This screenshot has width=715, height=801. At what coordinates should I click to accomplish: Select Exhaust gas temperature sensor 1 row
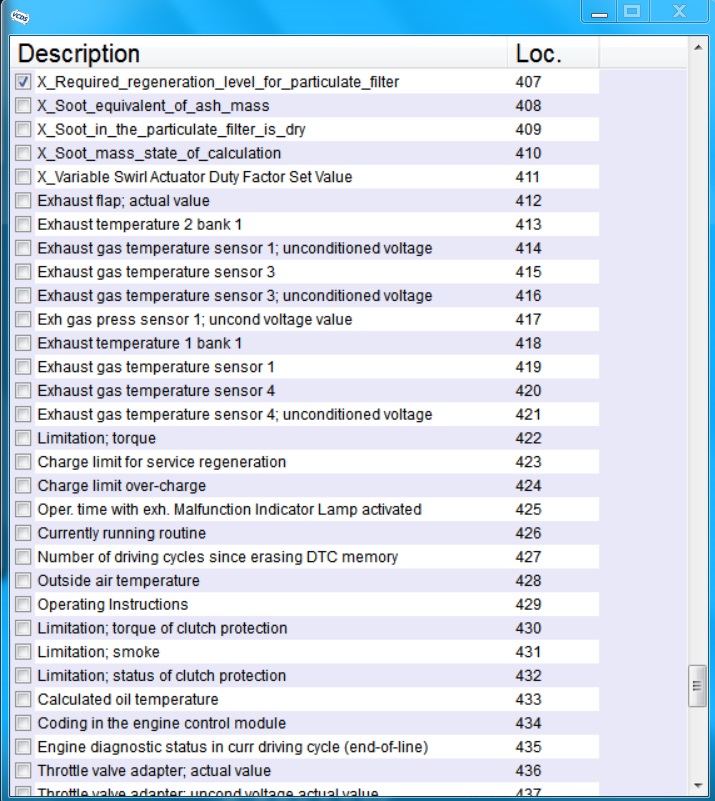coord(305,367)
